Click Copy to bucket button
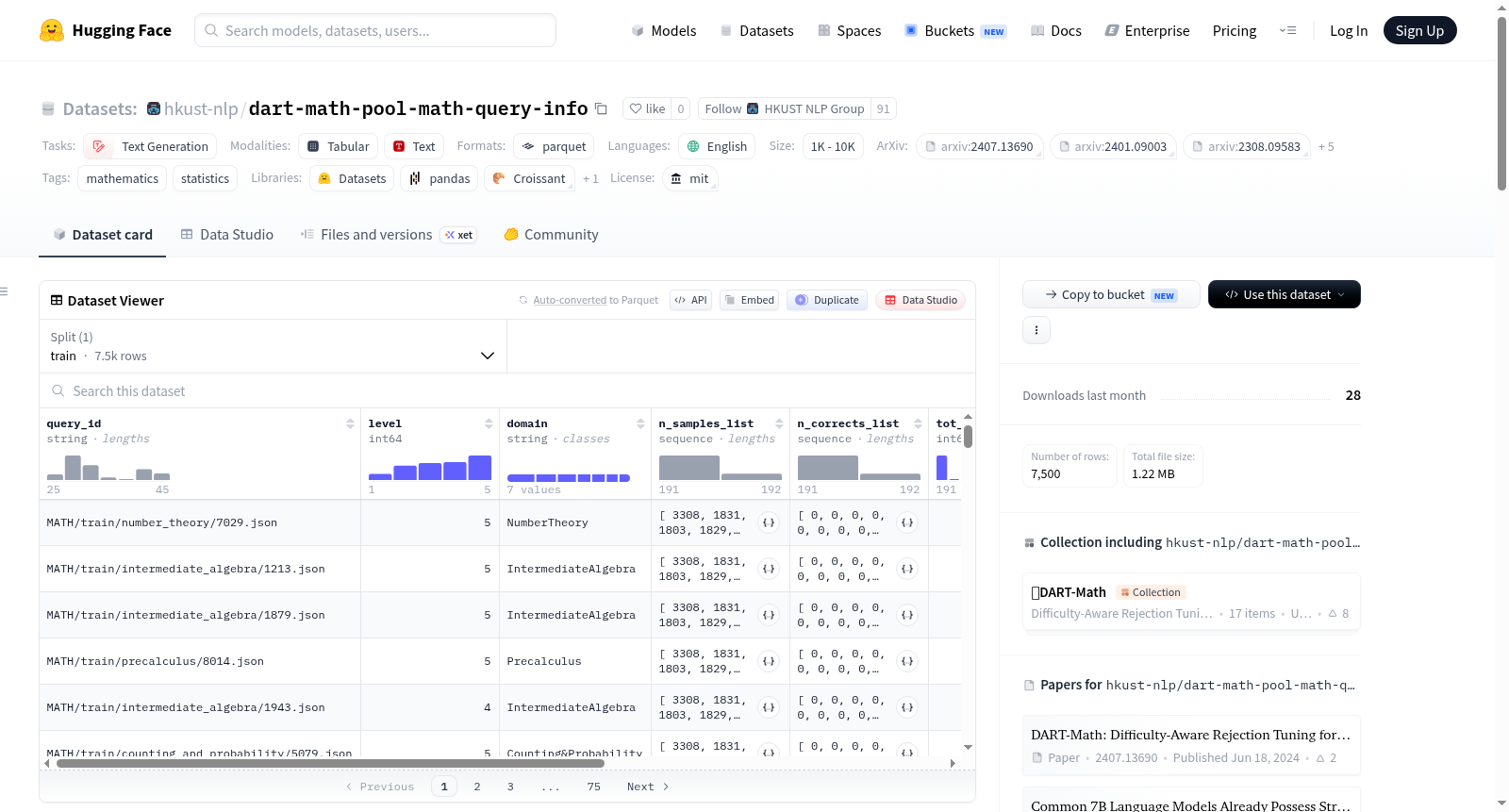The width and height of the screenshot is (1509, 812). tap(1111, 294)
